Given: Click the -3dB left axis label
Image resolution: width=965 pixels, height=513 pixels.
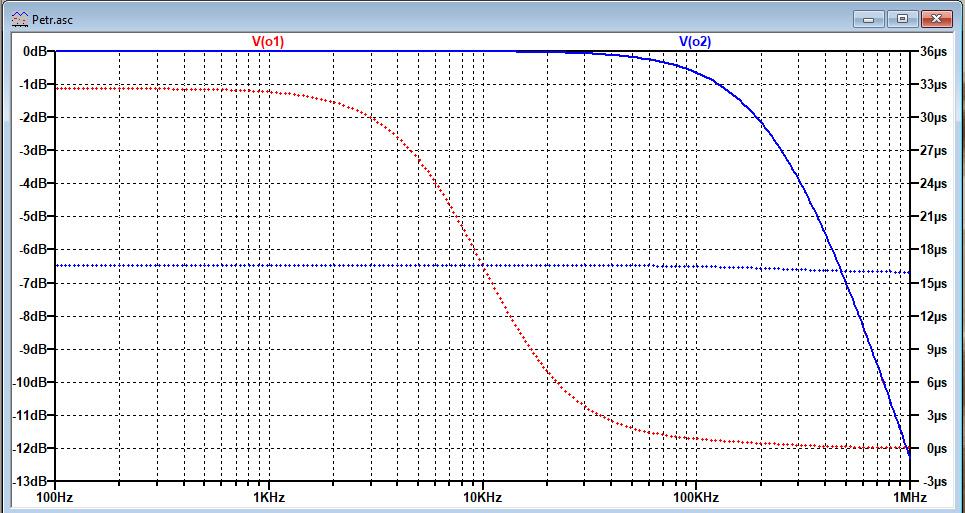Looking at the screenshot, I should point(31,151).
